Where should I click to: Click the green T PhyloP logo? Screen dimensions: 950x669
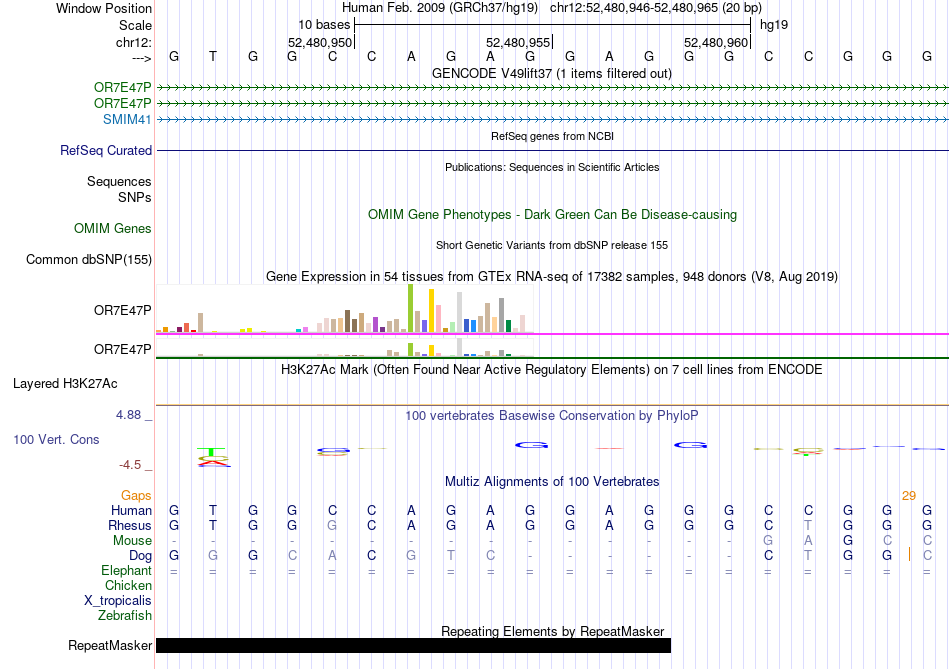point(211,452)
